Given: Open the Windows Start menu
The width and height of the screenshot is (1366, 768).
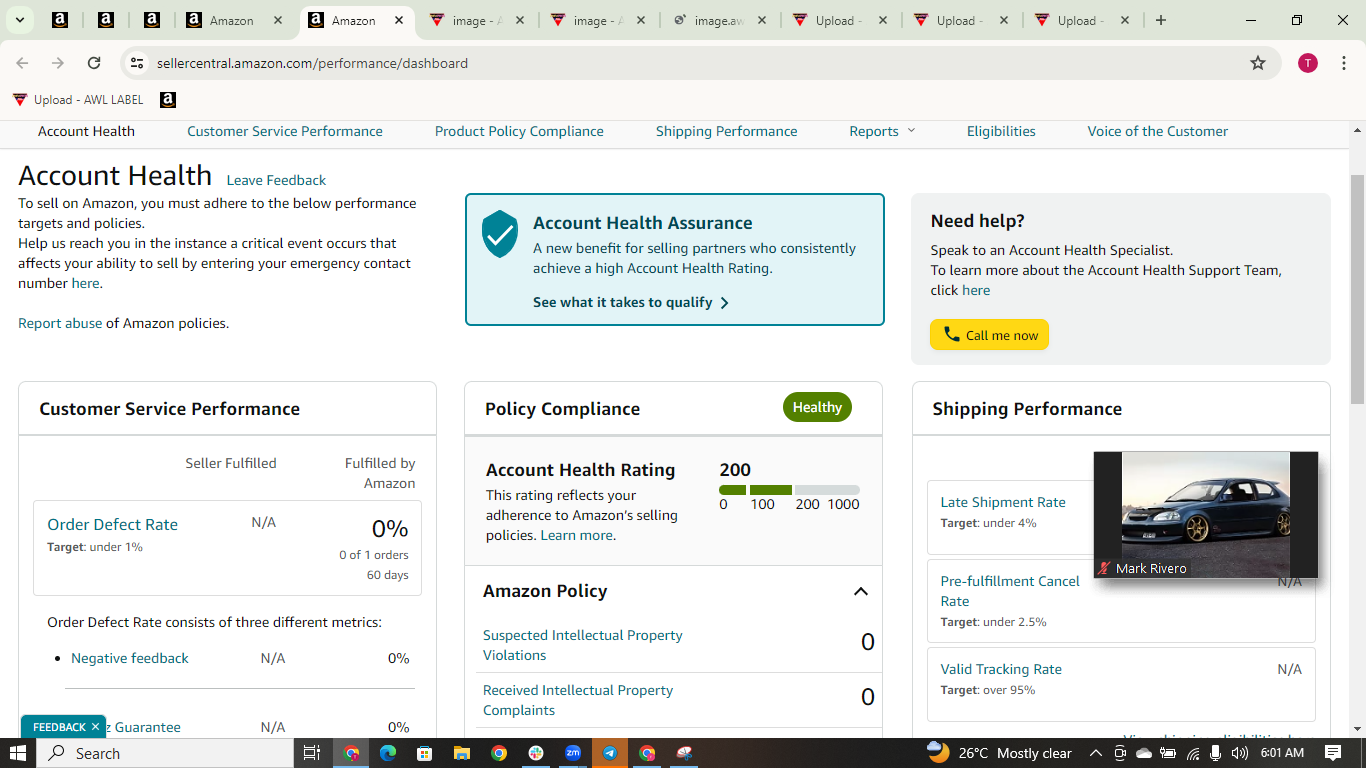Looking at the screenshot, I should pos(18,753).
